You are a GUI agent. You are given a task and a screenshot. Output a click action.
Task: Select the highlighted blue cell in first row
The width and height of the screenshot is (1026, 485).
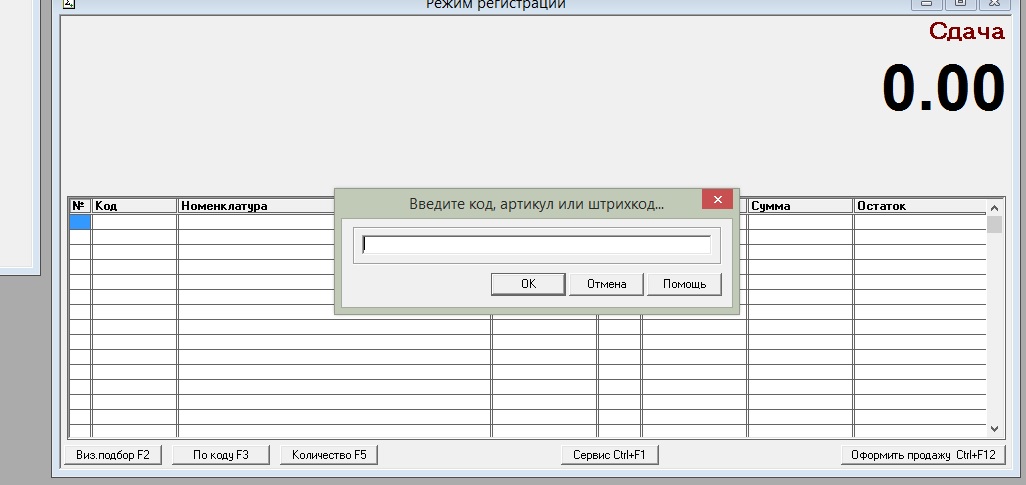[80, 222]
